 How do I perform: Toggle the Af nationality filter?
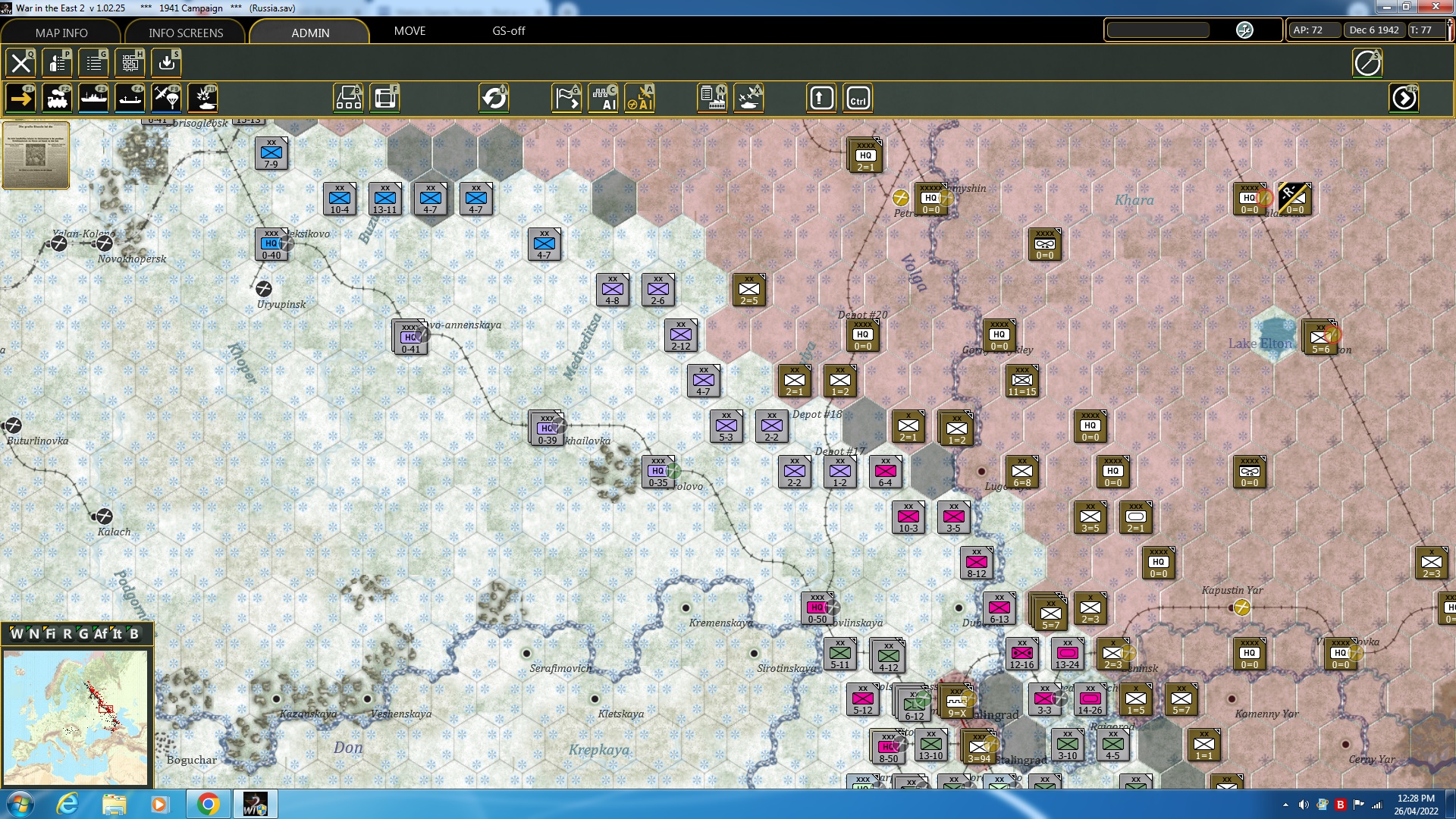click(x=101, y=634)
